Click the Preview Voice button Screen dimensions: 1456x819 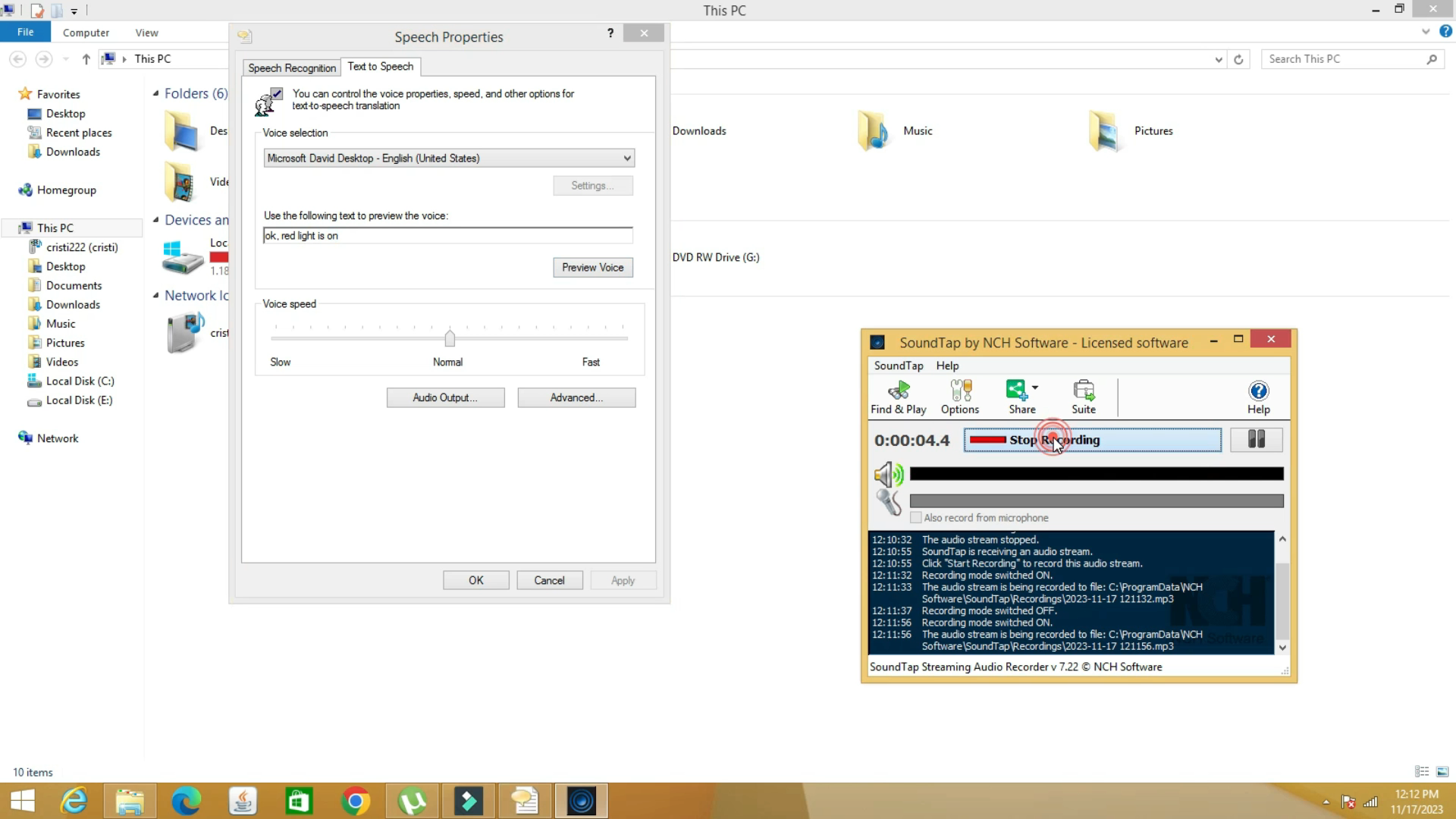tap(592, 268)
